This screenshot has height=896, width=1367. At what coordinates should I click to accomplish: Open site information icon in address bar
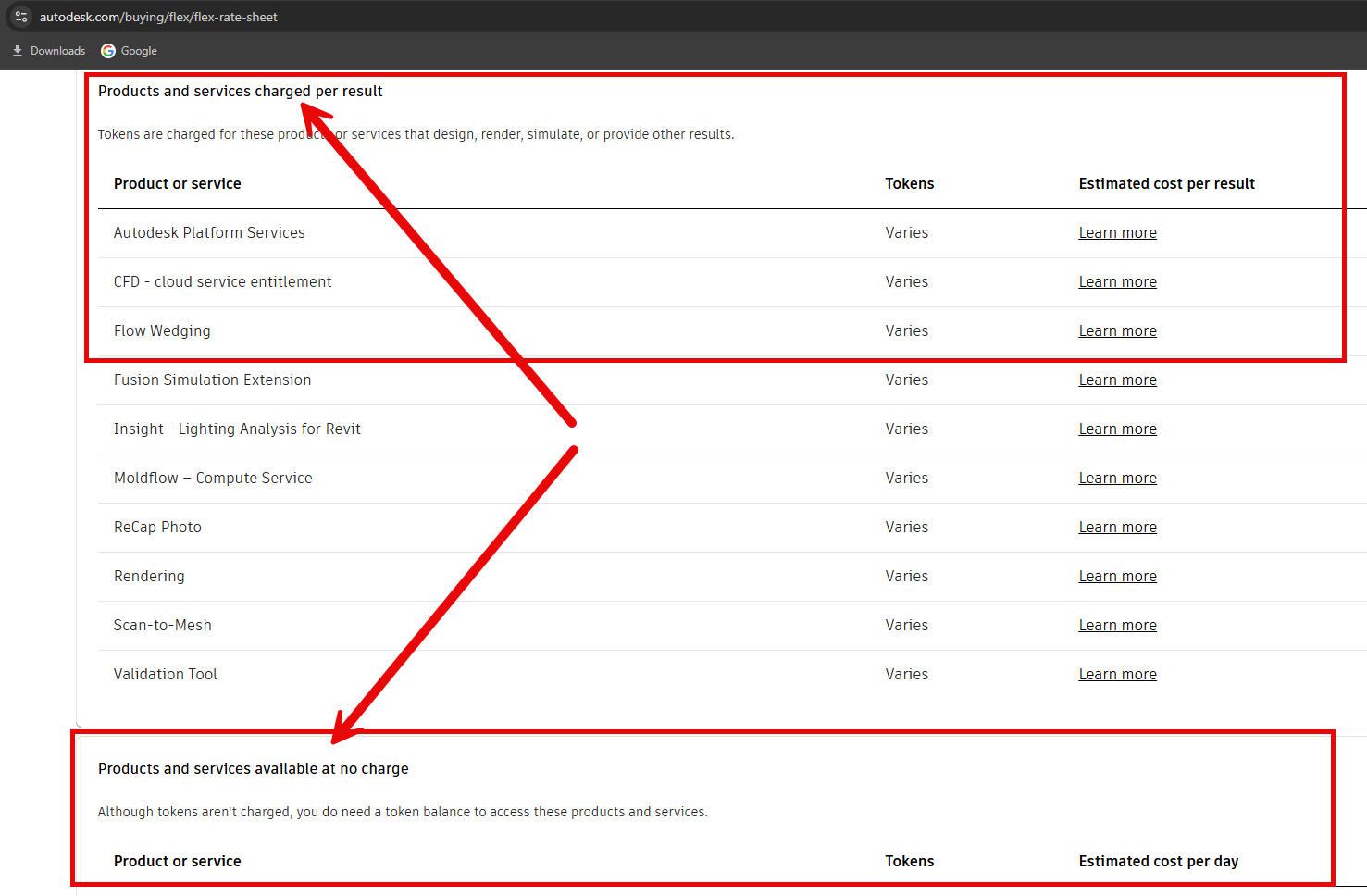(21, 17)
